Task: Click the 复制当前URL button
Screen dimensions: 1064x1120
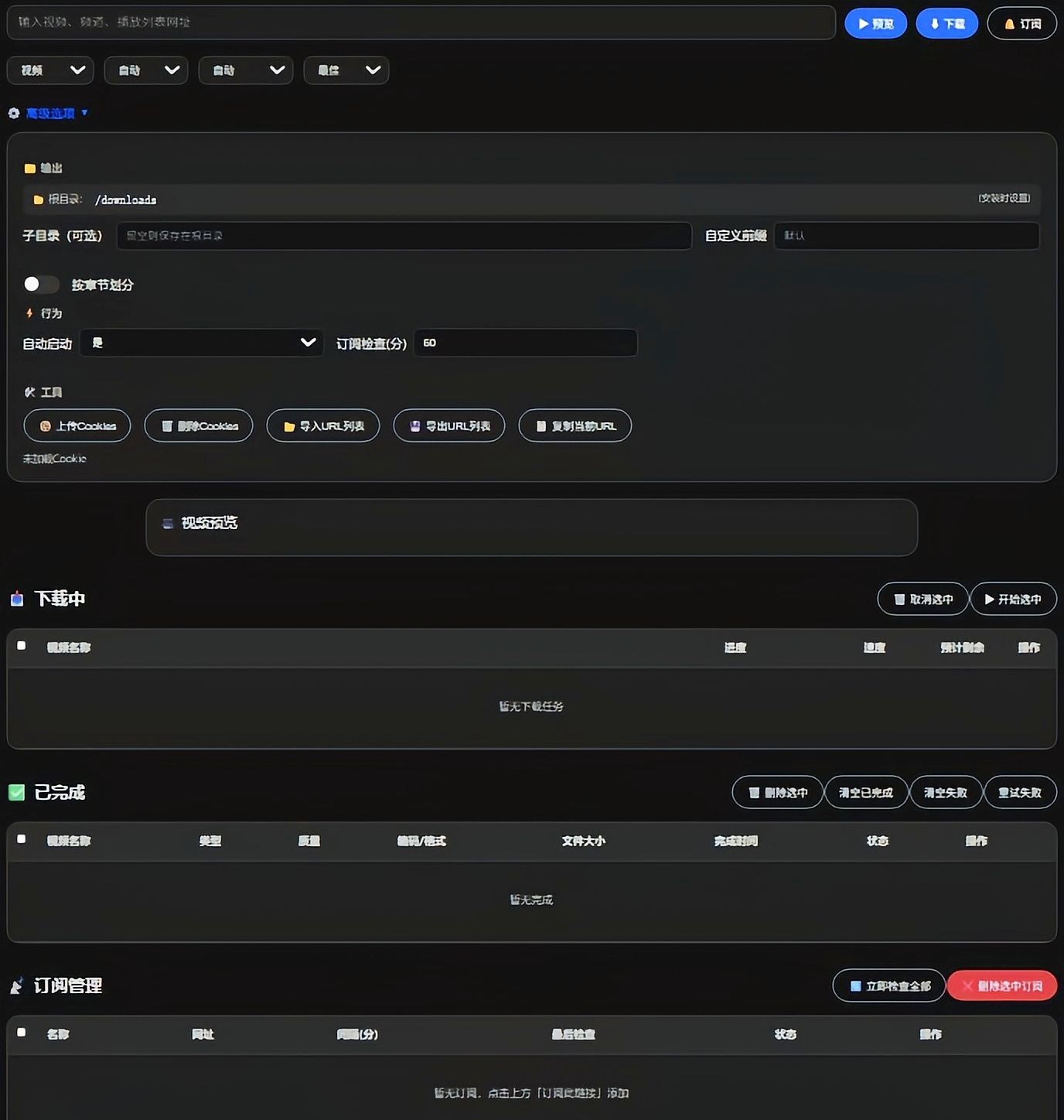Action: (575, 425)
